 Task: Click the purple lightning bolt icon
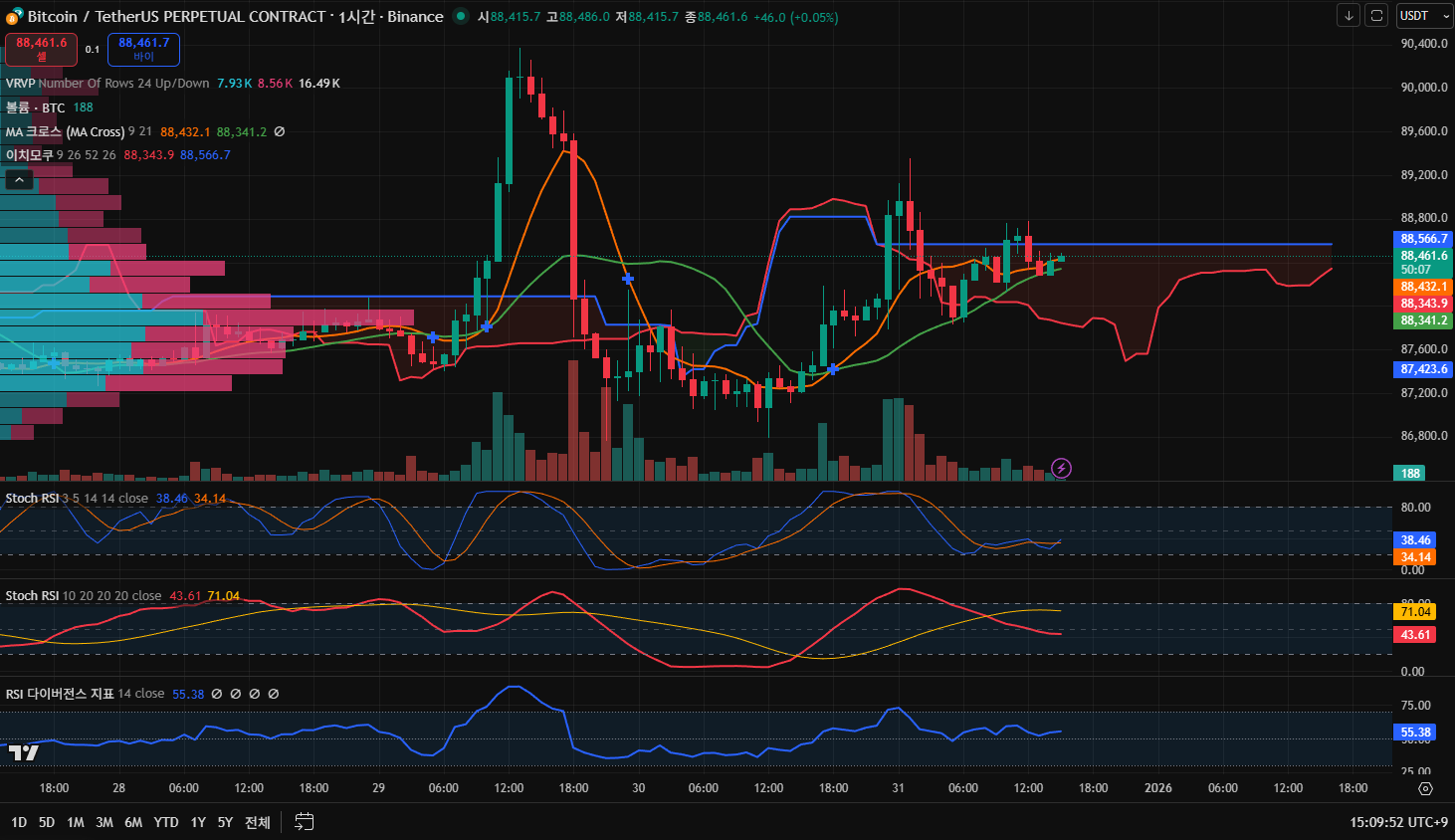1061,468
